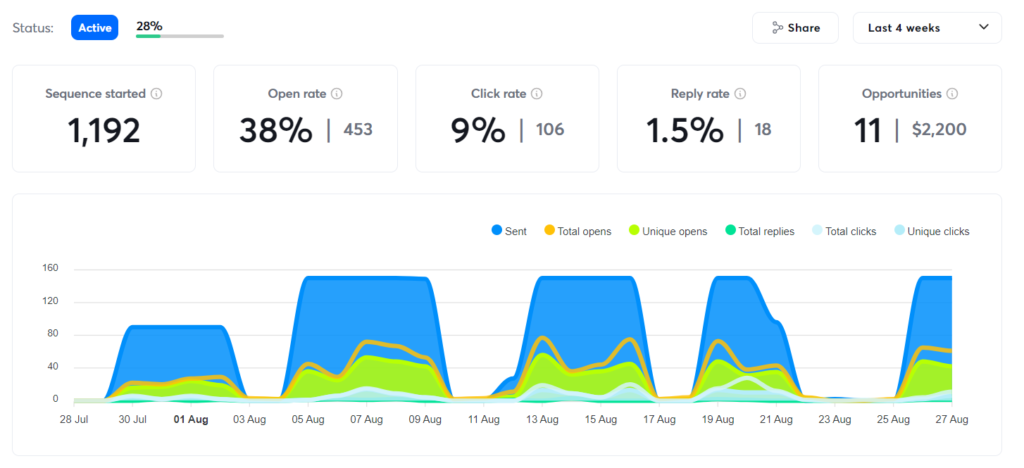Click the info icon beside Opportunities
The image size is (1024, 468).
(x=952, y=94)
